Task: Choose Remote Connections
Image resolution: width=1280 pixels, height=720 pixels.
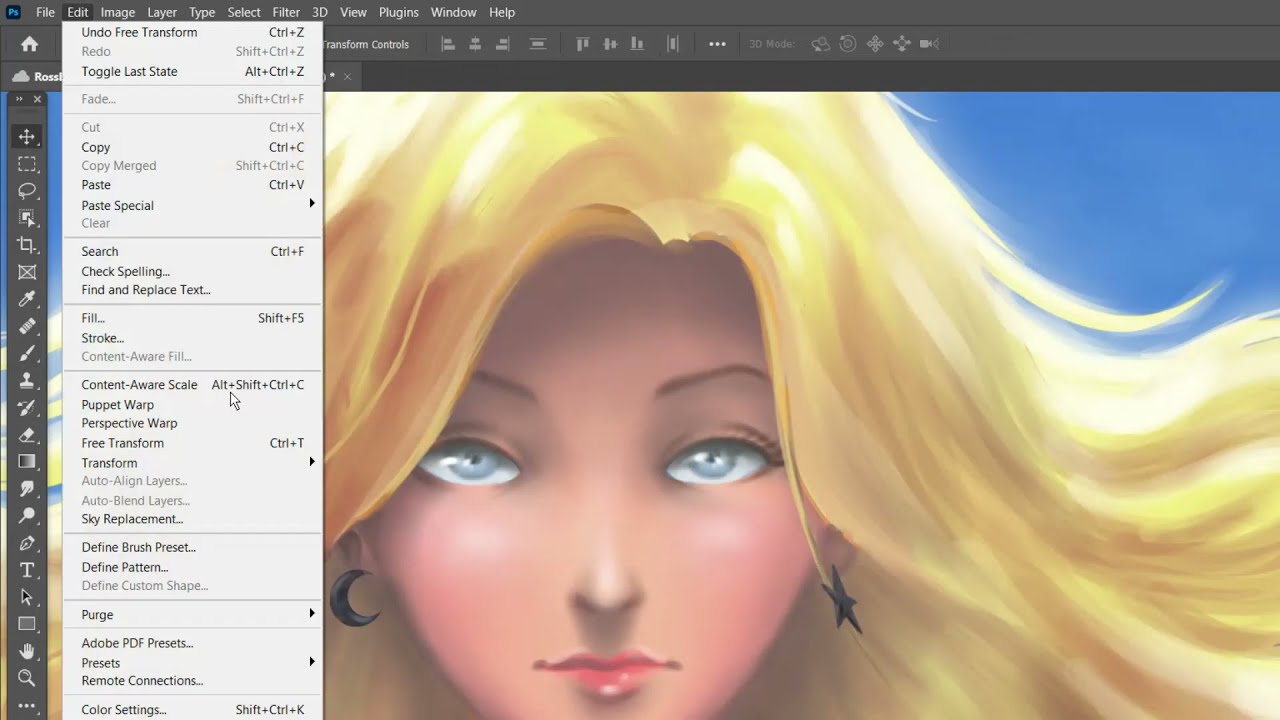Action: 193,681
